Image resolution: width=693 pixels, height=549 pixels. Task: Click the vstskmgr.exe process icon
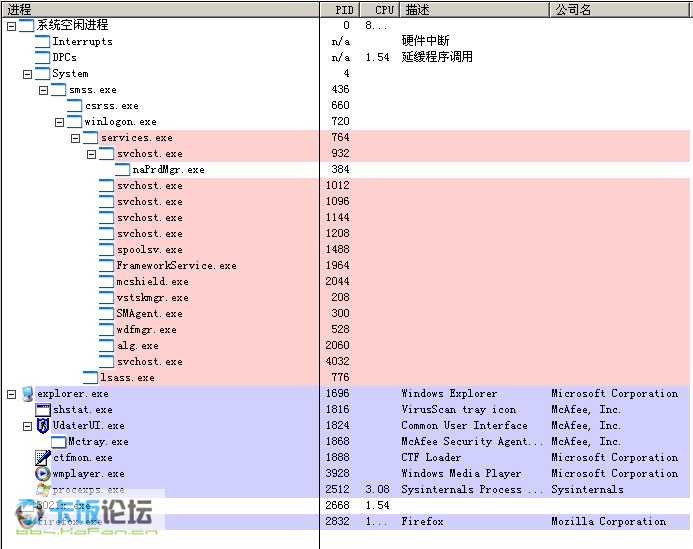[x=107, y=297]
